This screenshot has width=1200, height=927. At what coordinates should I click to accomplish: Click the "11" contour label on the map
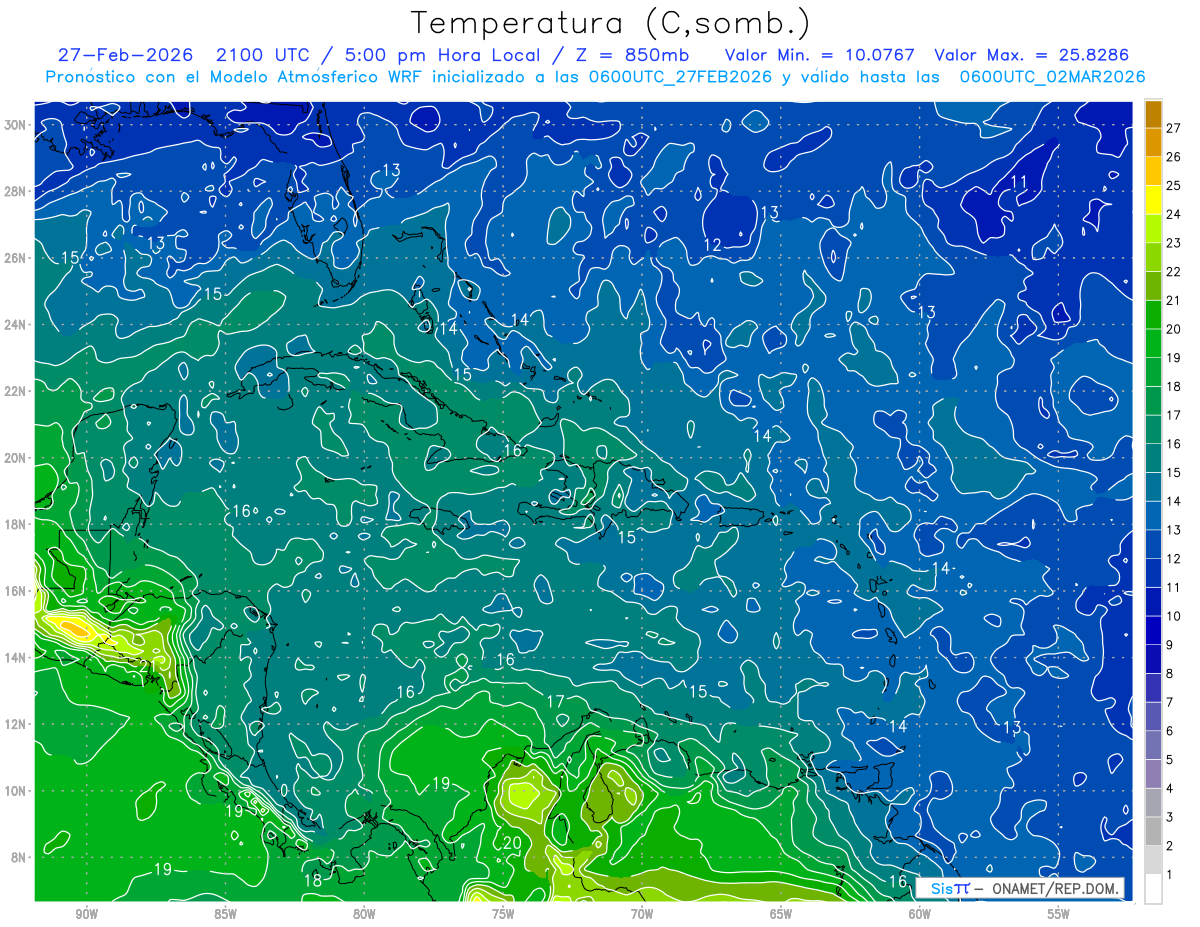pyautogui.click(x=1019, y=181)
